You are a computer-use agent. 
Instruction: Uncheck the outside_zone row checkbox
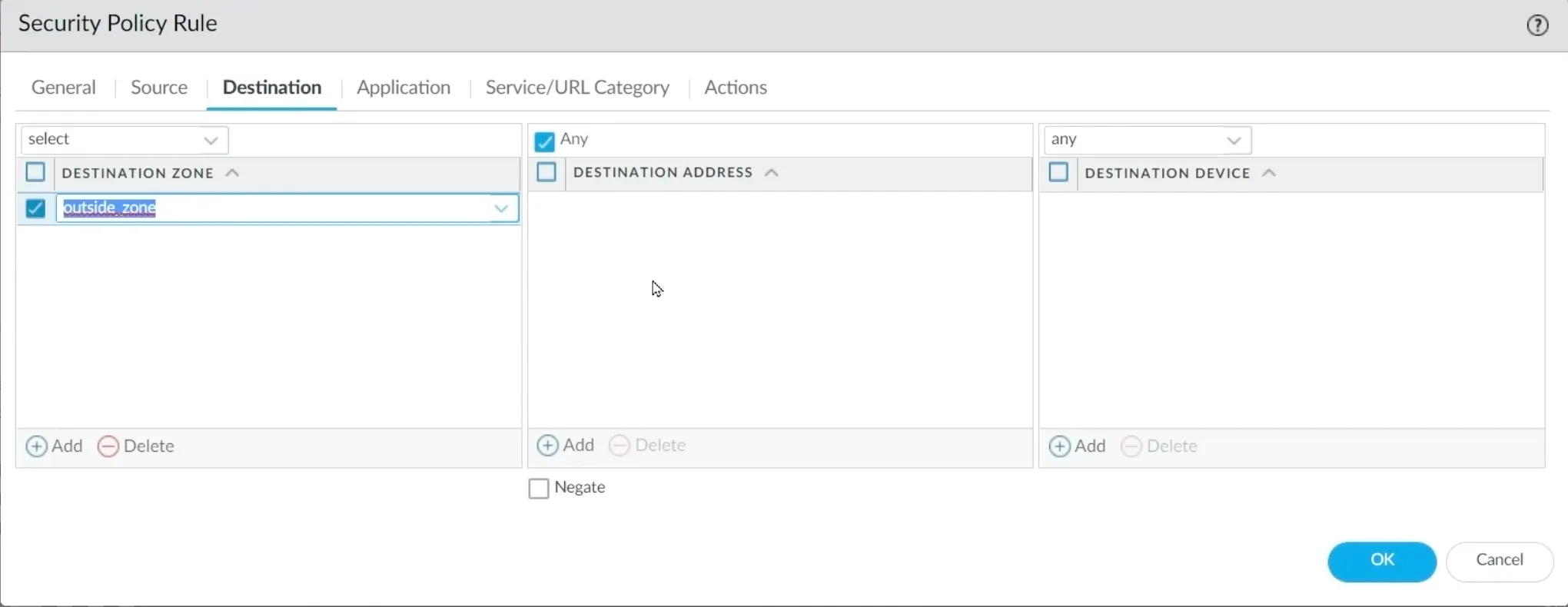point(35,208)
